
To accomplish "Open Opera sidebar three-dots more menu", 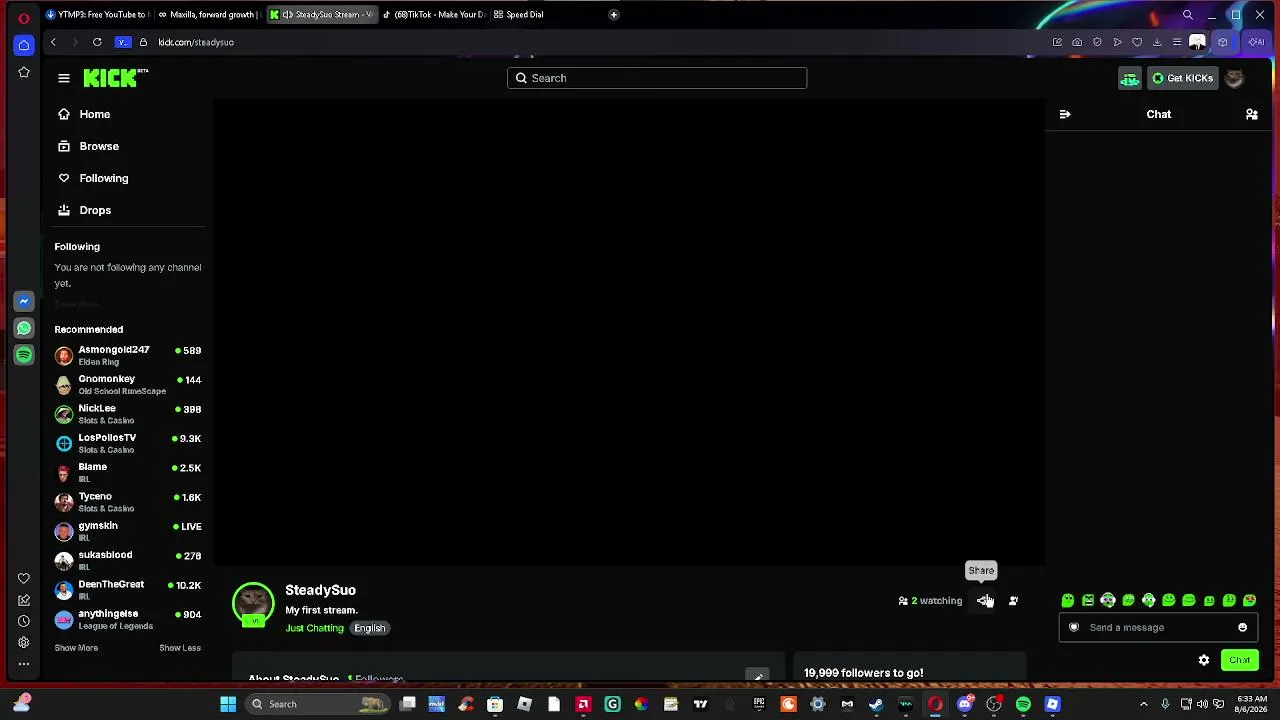I will 24,664.
